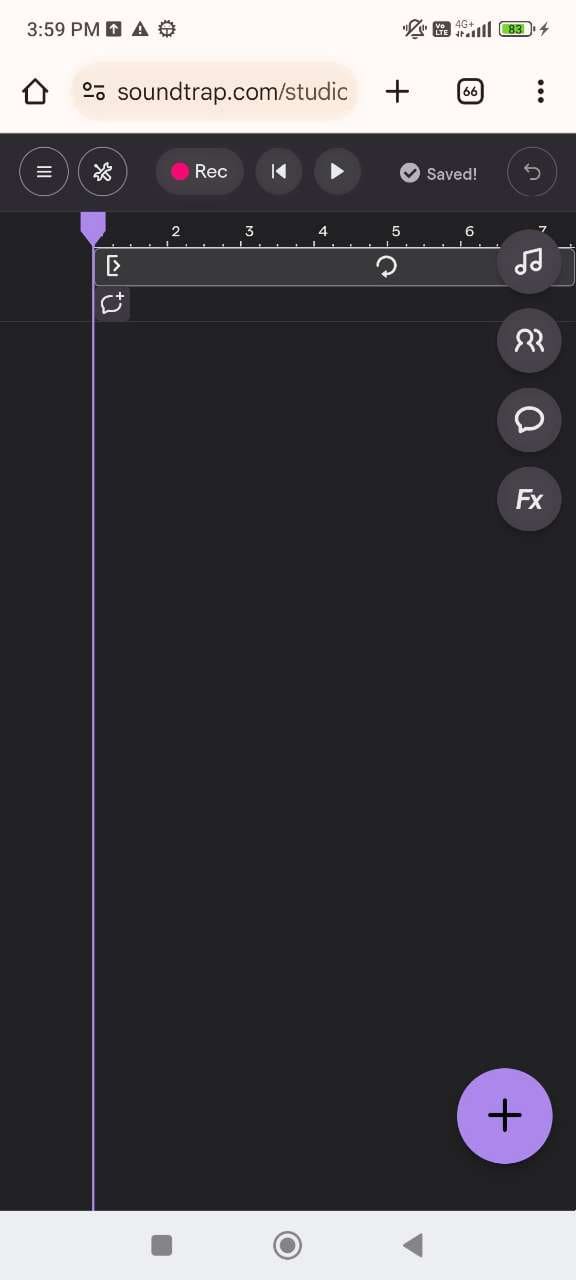The width and height of the screenshot is (576, 1280).
Task: Open the hamburger main menu
Action: click(x=44, y=171)
